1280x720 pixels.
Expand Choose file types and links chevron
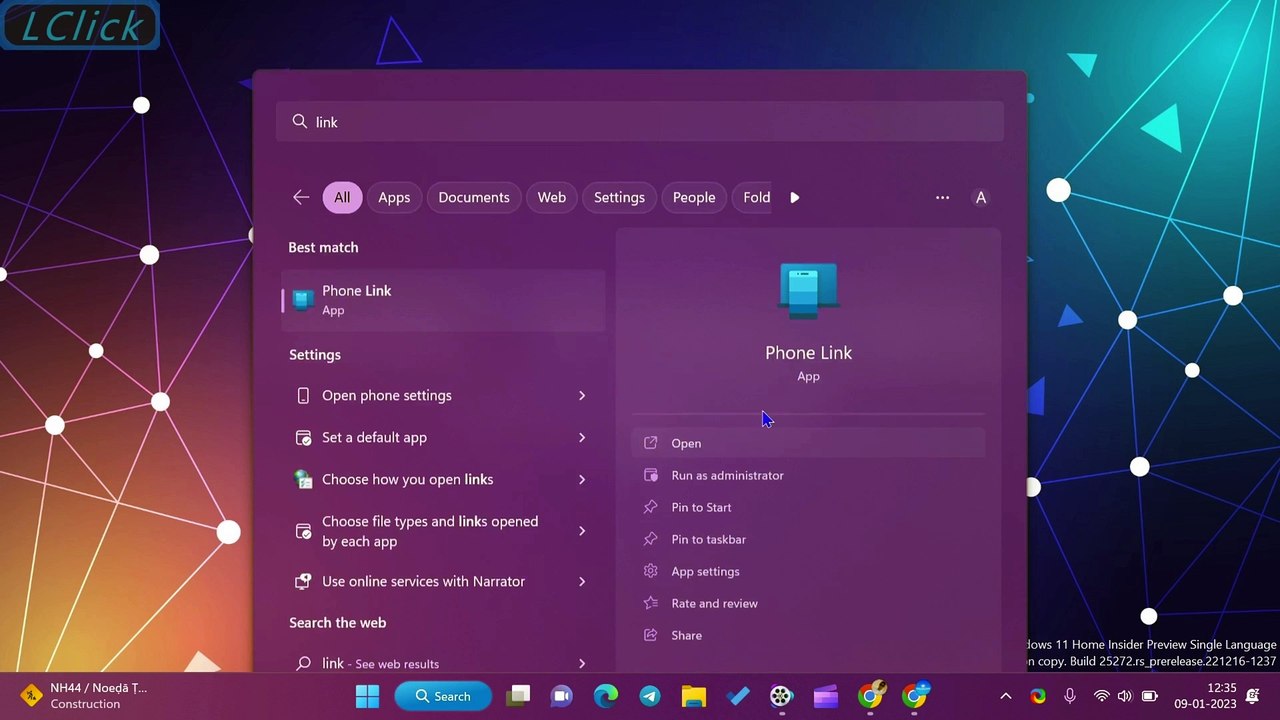(582, 531)
